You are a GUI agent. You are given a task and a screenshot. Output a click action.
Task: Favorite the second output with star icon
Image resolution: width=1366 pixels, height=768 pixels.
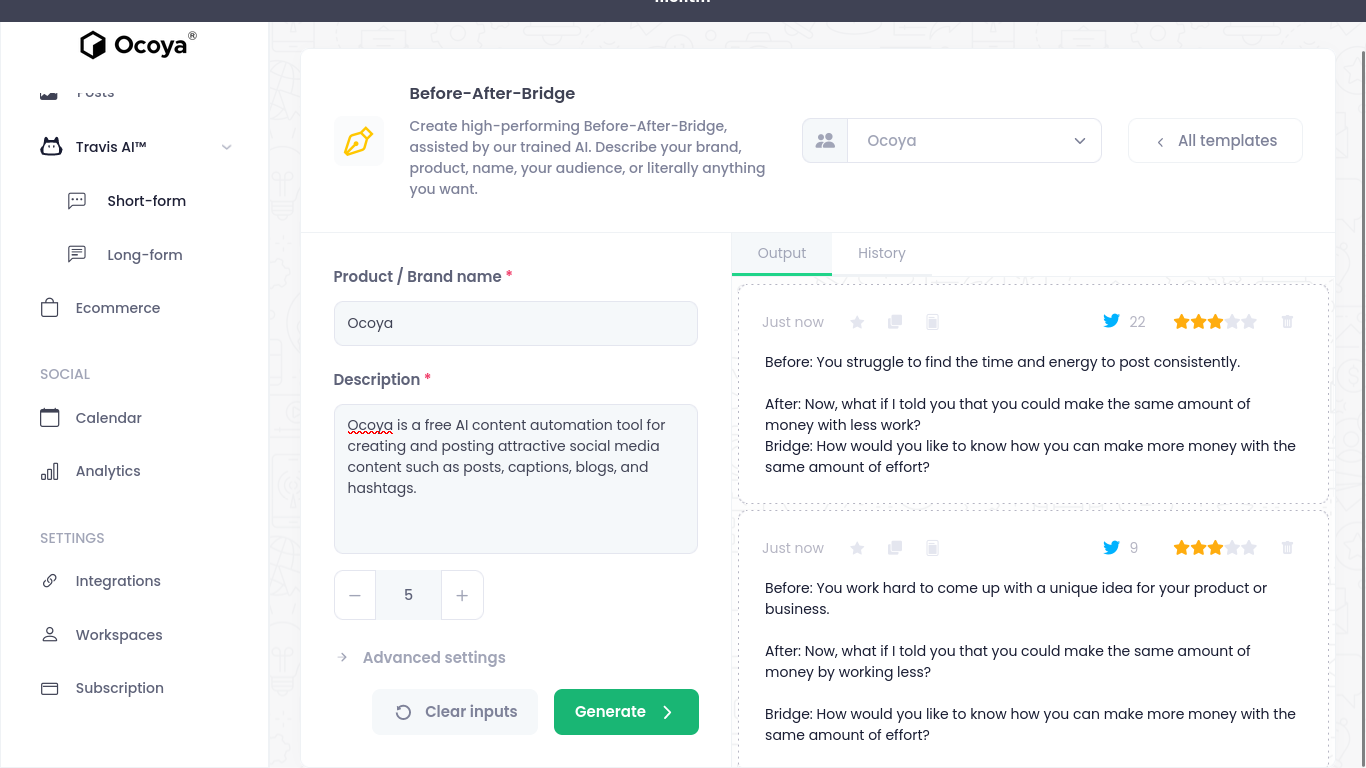[857, 548]
